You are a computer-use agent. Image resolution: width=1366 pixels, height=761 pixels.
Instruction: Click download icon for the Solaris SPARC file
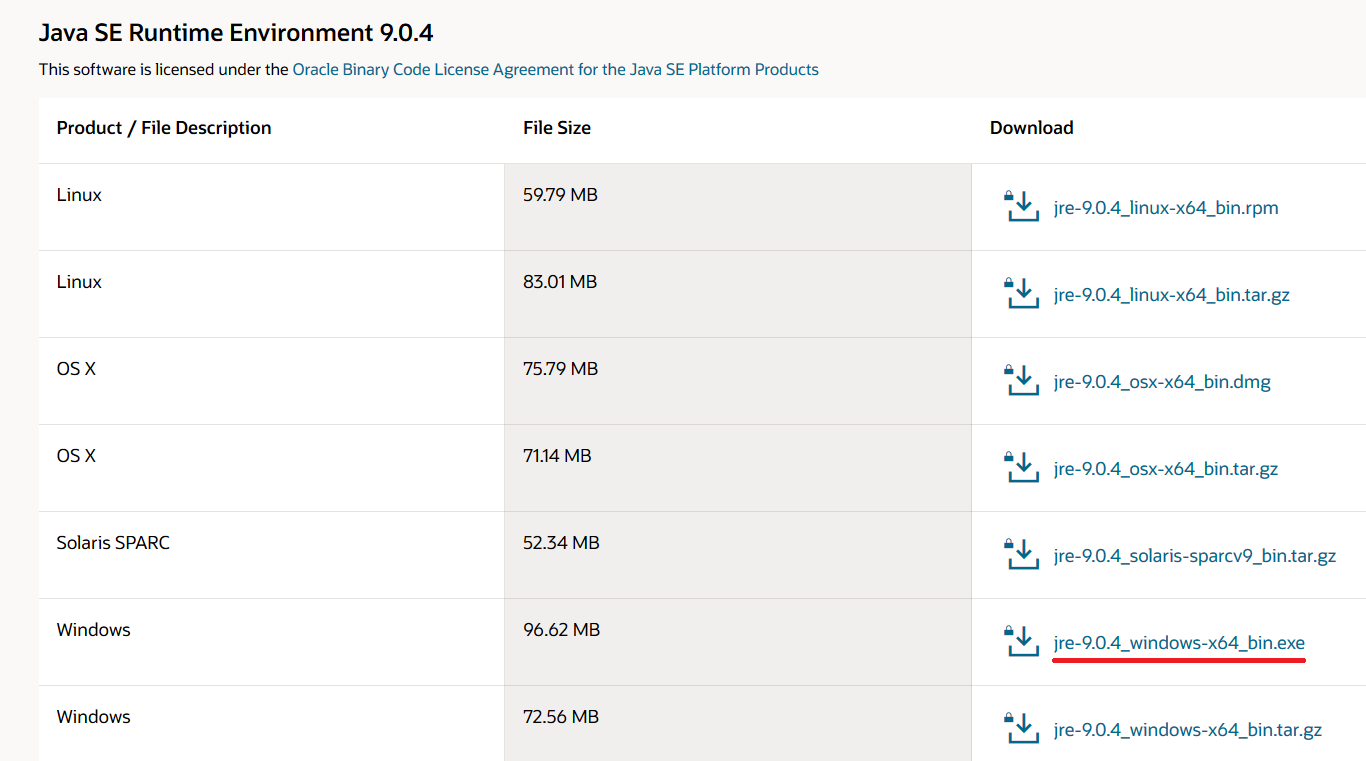click(1021, 554)
